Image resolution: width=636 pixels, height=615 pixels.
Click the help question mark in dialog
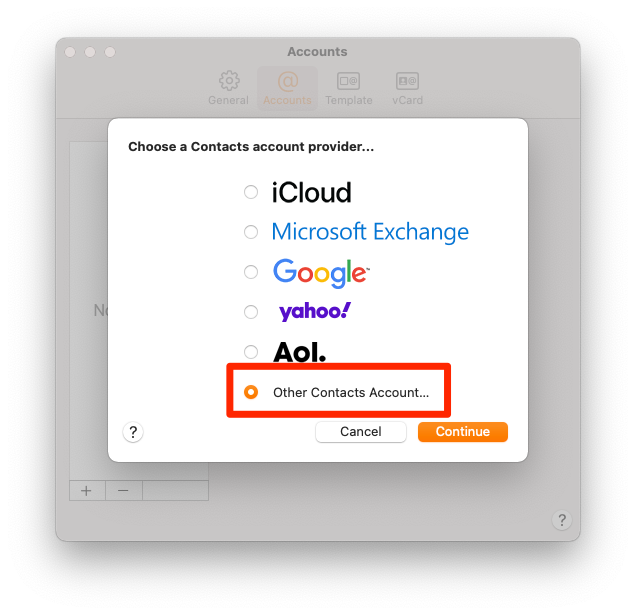coord(133,432)
